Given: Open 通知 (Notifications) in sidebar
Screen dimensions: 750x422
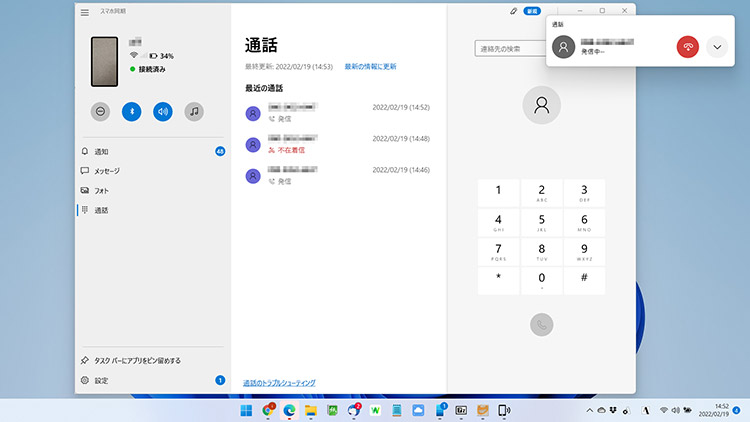Looking at the screenshot, I should pos(101,151).
